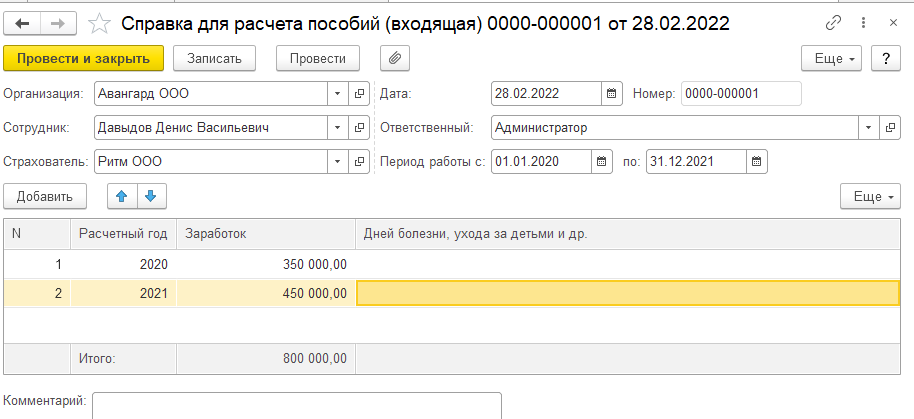Click the back navigation arrow
Screen dimensions: 914x419
click(x=24, y=22)
